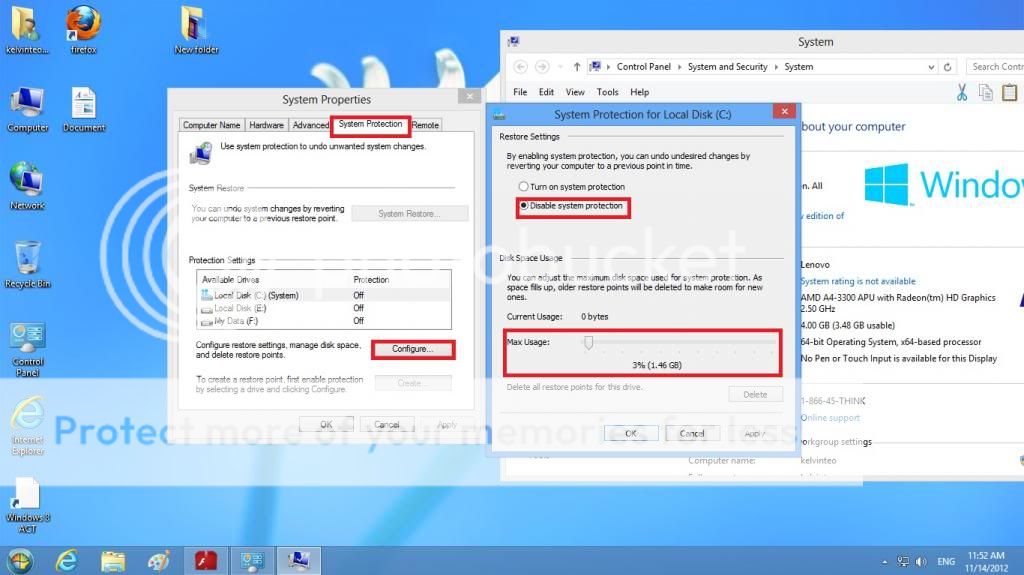Screen dimensions: 1024x575
Task: Click the Paste clipboard icon in System window
Action: [1011, 92]
